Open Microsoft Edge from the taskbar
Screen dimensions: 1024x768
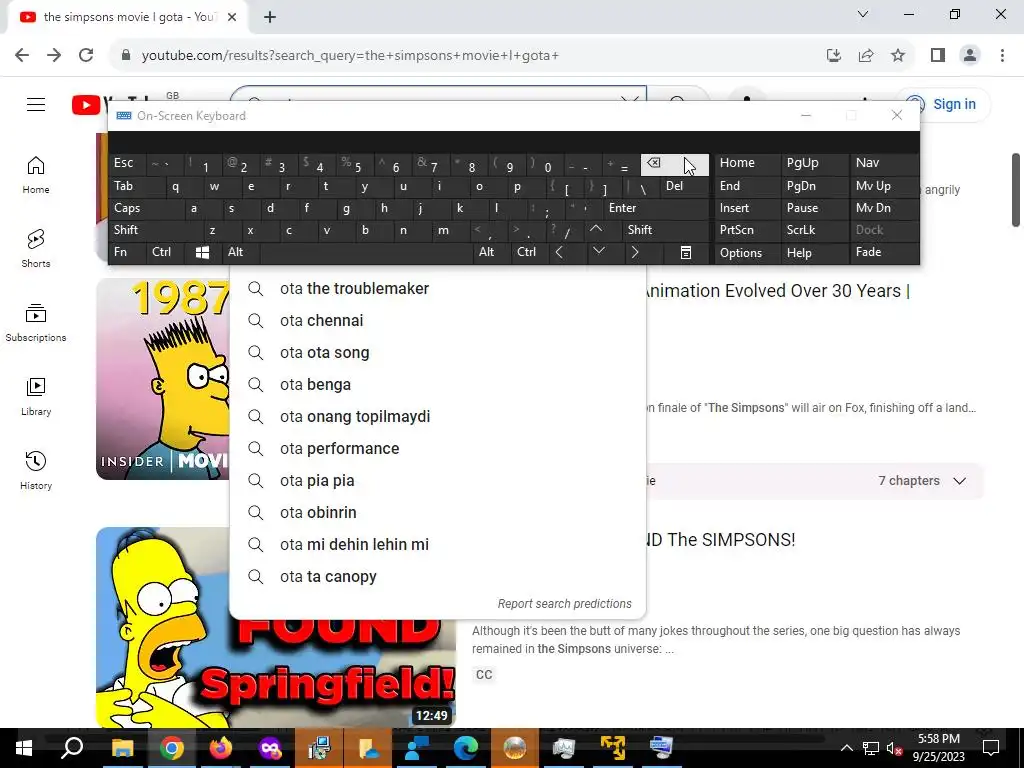pos(466,748)
